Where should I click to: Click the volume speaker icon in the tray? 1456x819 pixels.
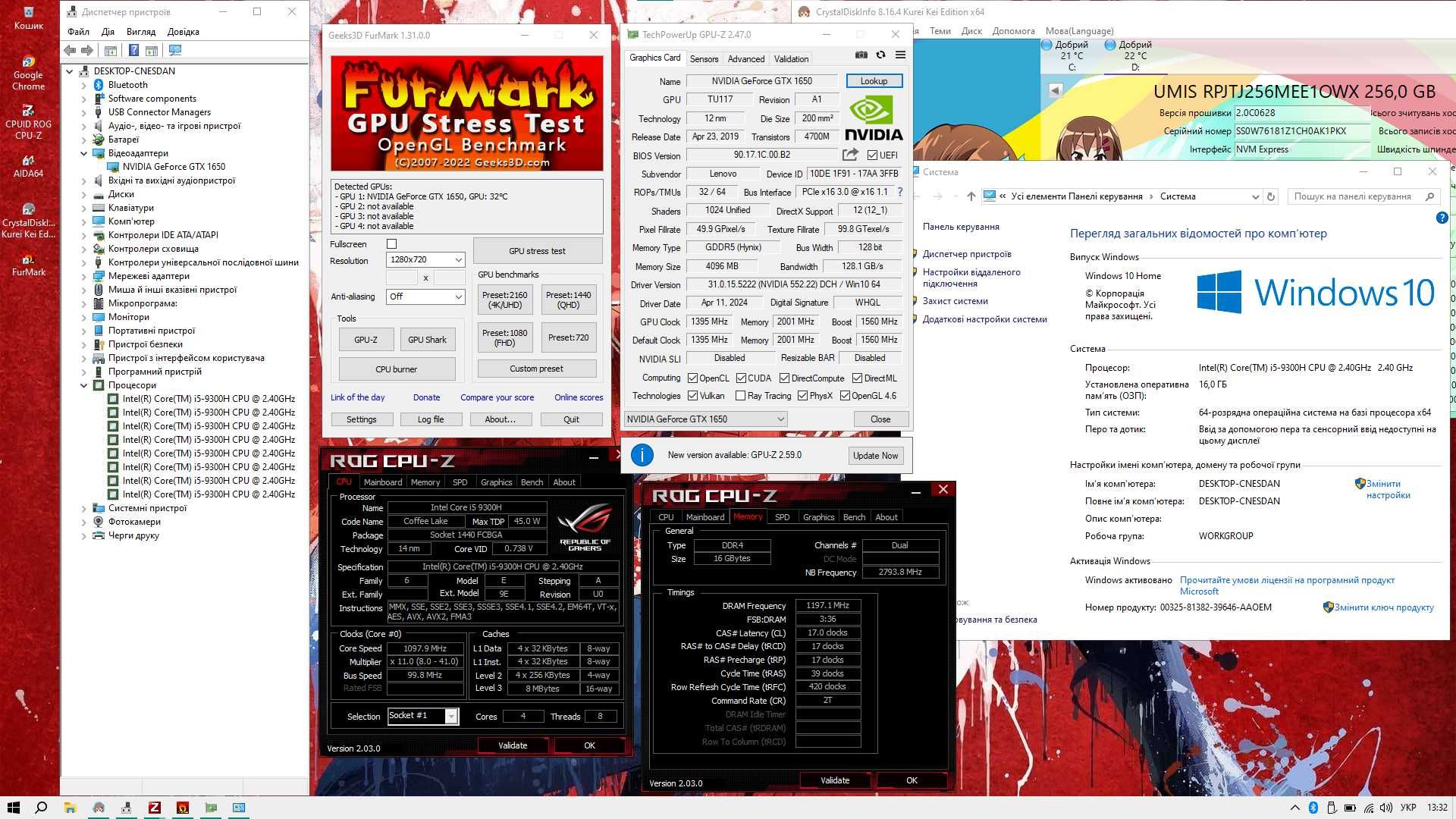1386,808
